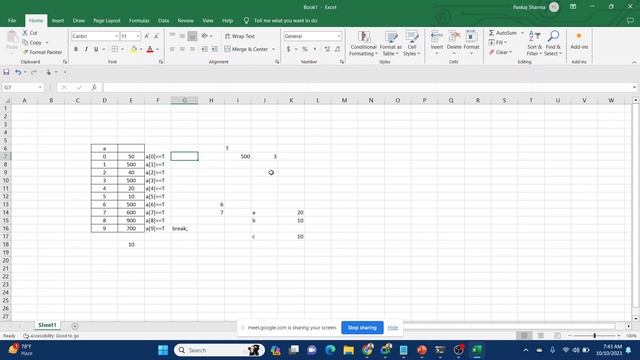Image resolution: width=640 pixels, height=360 pixels.
Task: Click Increase Decimal
Action: click(327, 49)
